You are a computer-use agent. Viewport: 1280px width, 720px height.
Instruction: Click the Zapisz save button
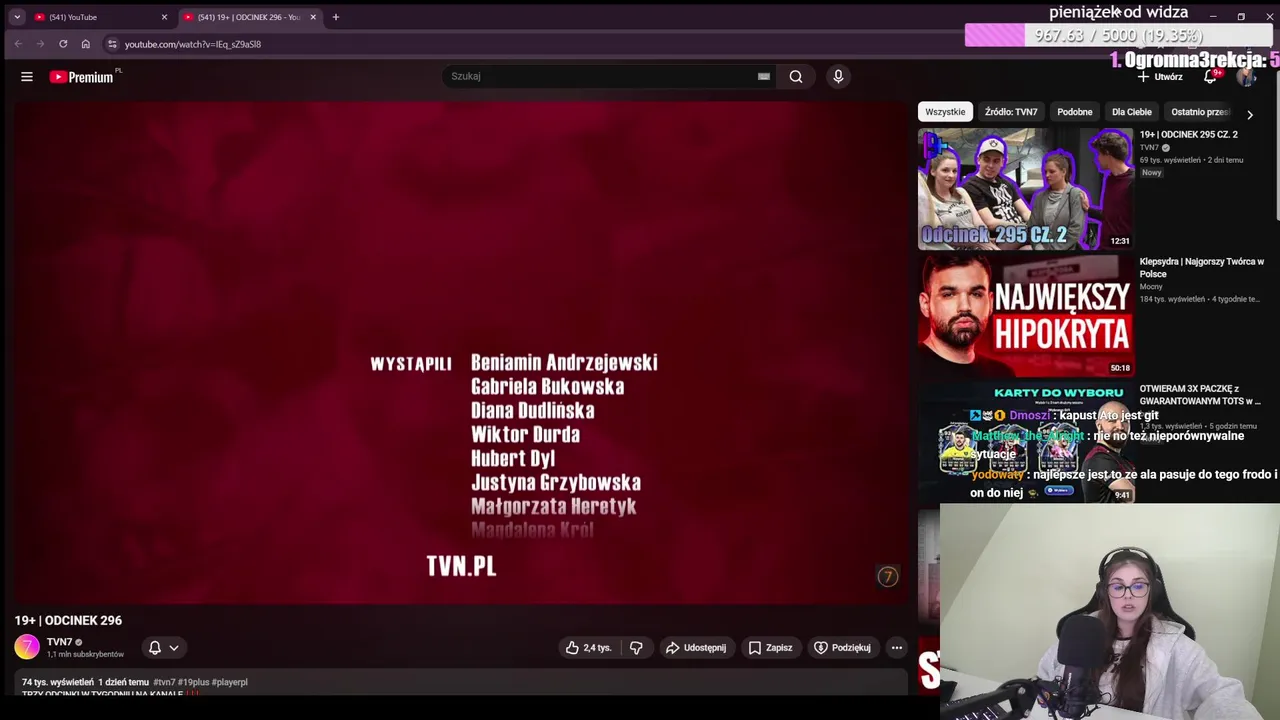(770, 648)
